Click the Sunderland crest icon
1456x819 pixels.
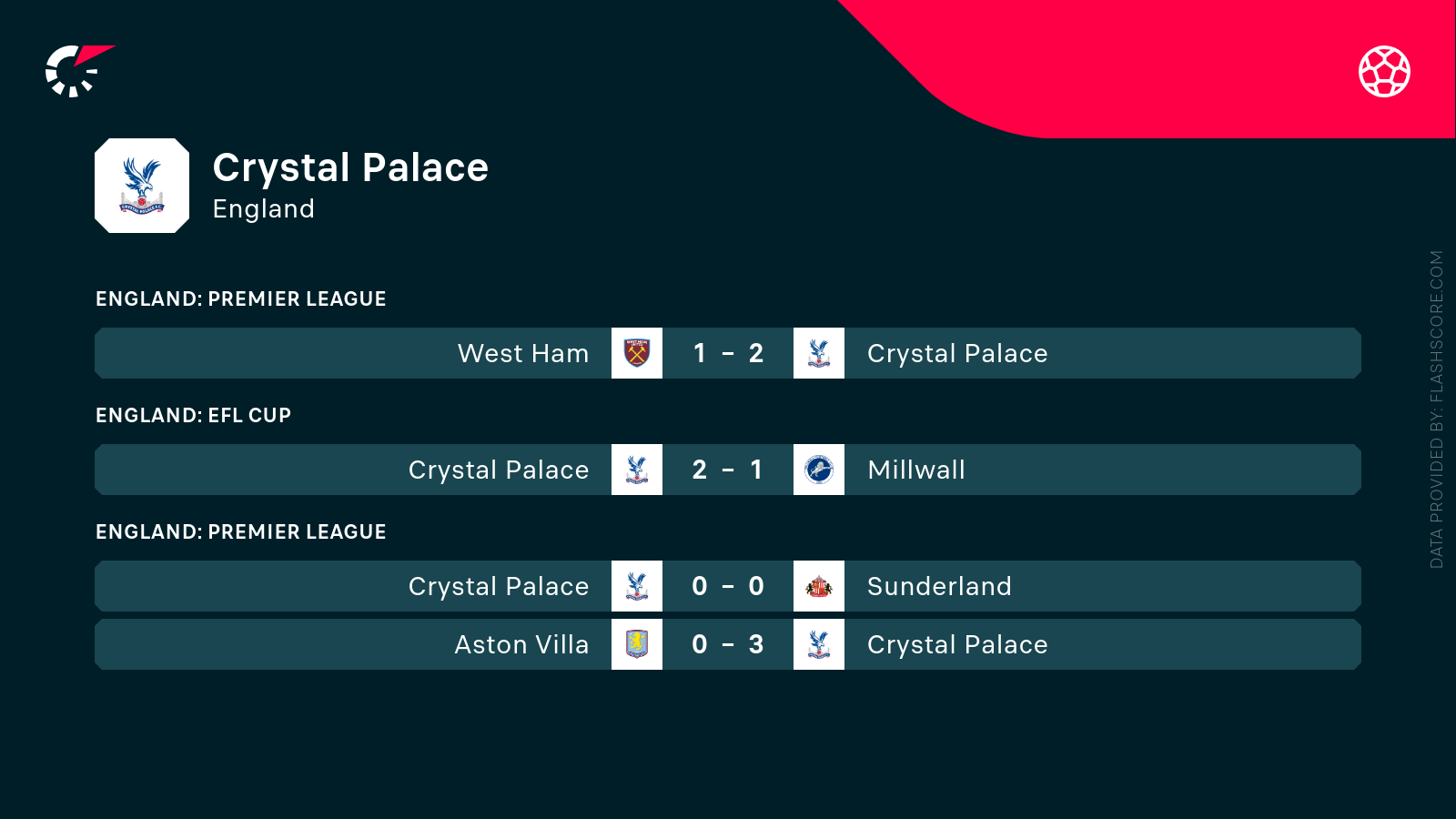pos(819,586)
